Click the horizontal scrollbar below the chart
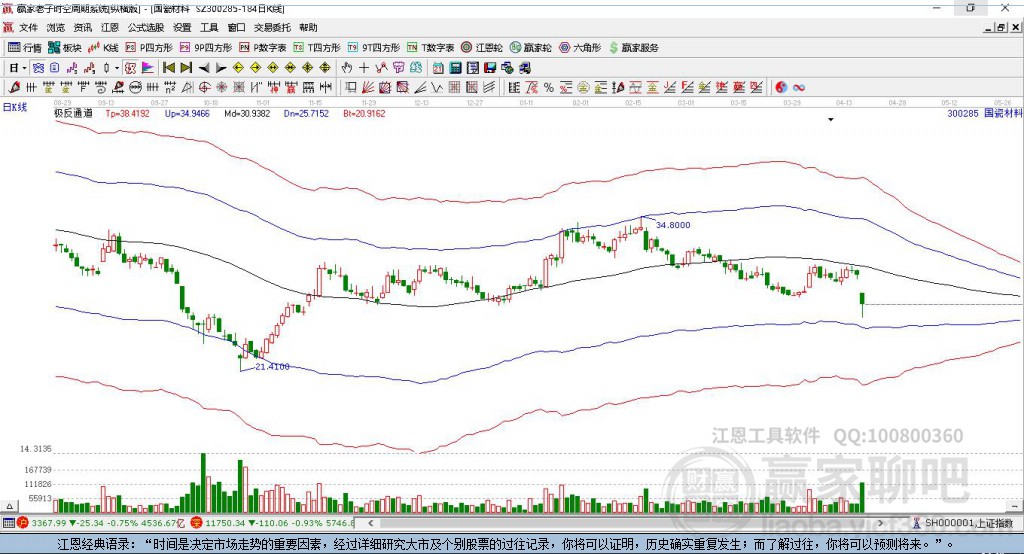This screenshot has width=1024, height=554. pos(626,523)
